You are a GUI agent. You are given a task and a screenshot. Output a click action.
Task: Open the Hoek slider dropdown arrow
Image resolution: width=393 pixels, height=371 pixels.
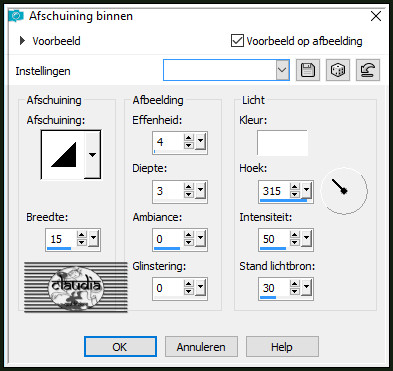point(306,191)
